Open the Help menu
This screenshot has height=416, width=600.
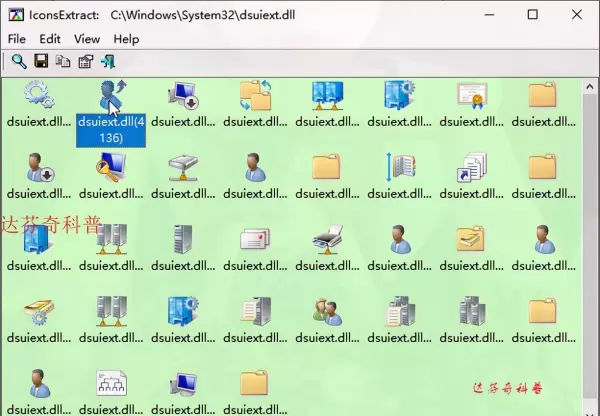coord(126,39)
